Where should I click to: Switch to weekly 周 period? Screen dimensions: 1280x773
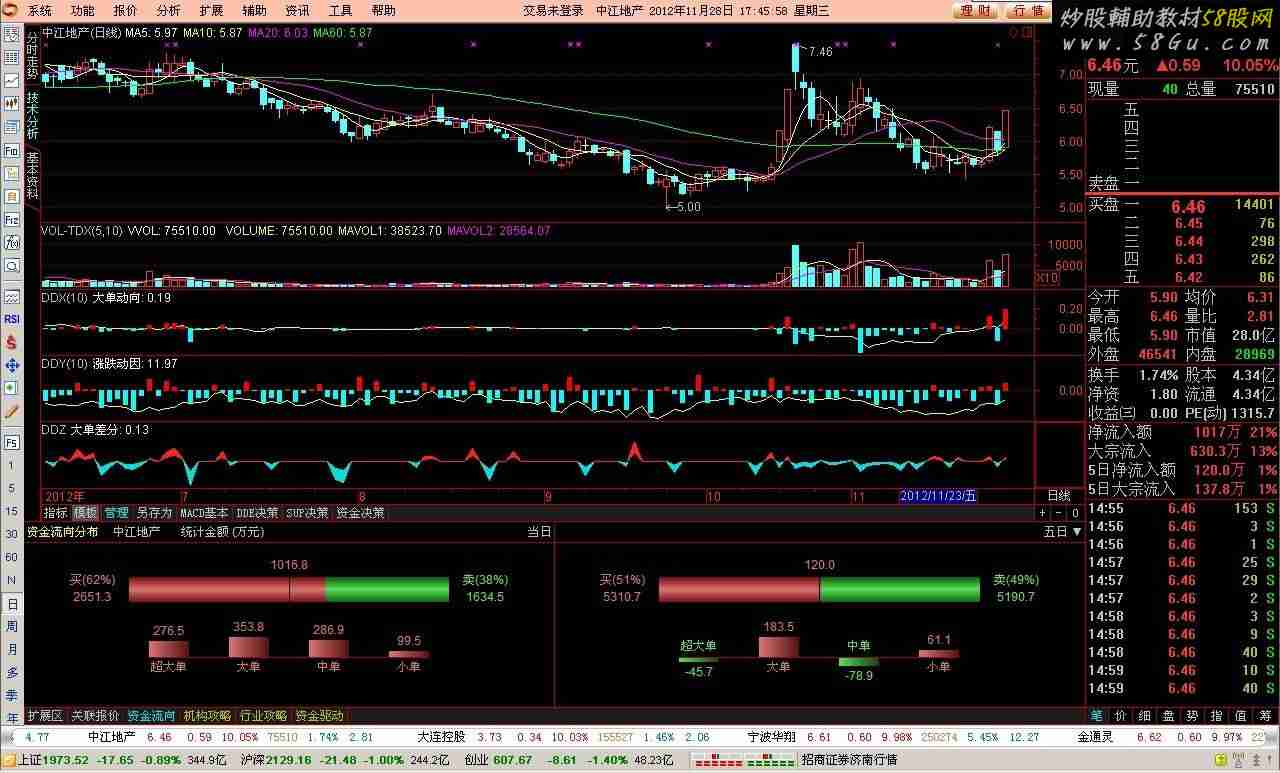pos(12,626)
